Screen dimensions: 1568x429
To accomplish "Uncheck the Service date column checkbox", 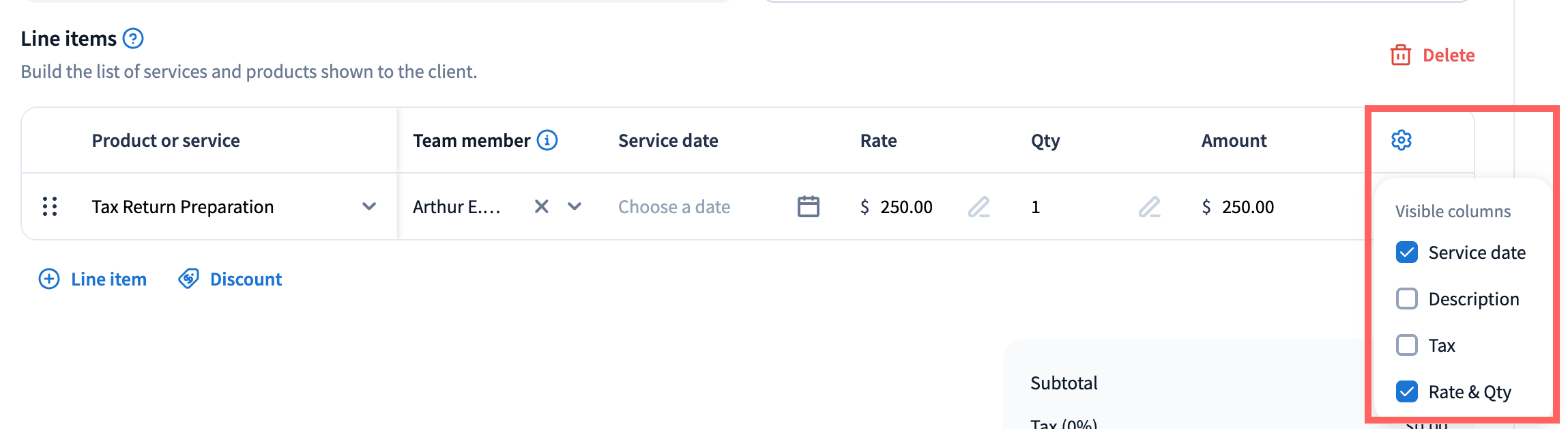I will [1406, 253].
